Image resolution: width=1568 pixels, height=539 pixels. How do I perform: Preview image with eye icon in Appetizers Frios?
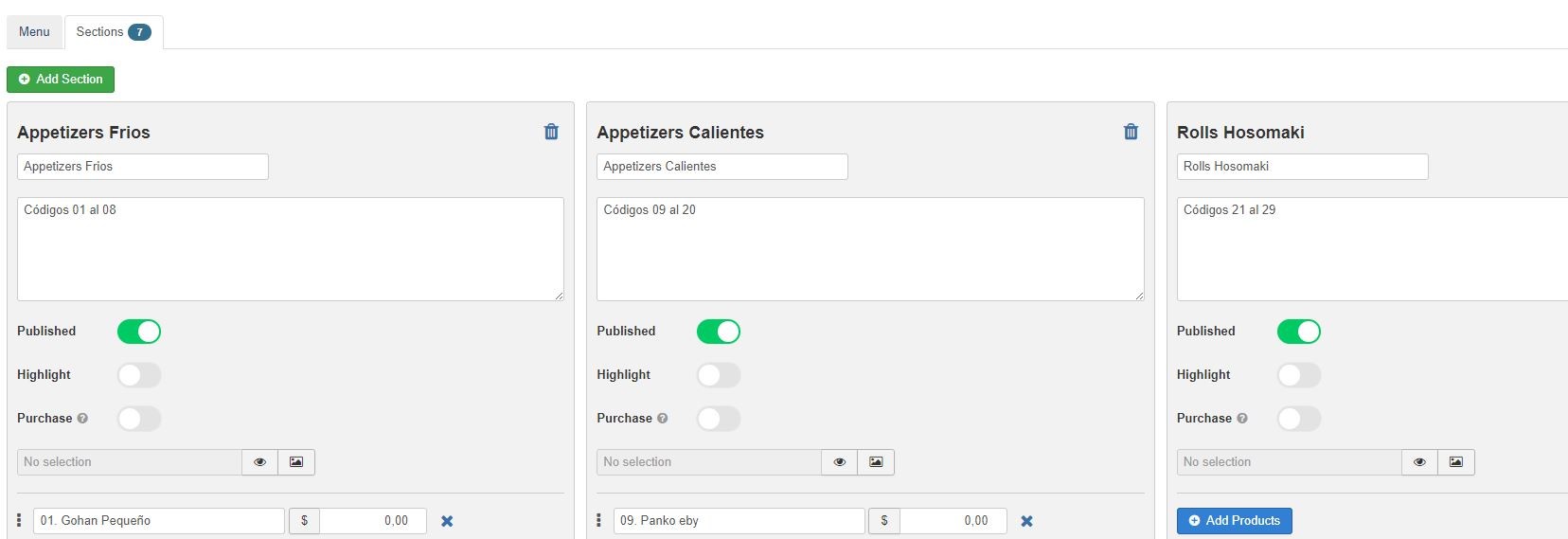259,462
